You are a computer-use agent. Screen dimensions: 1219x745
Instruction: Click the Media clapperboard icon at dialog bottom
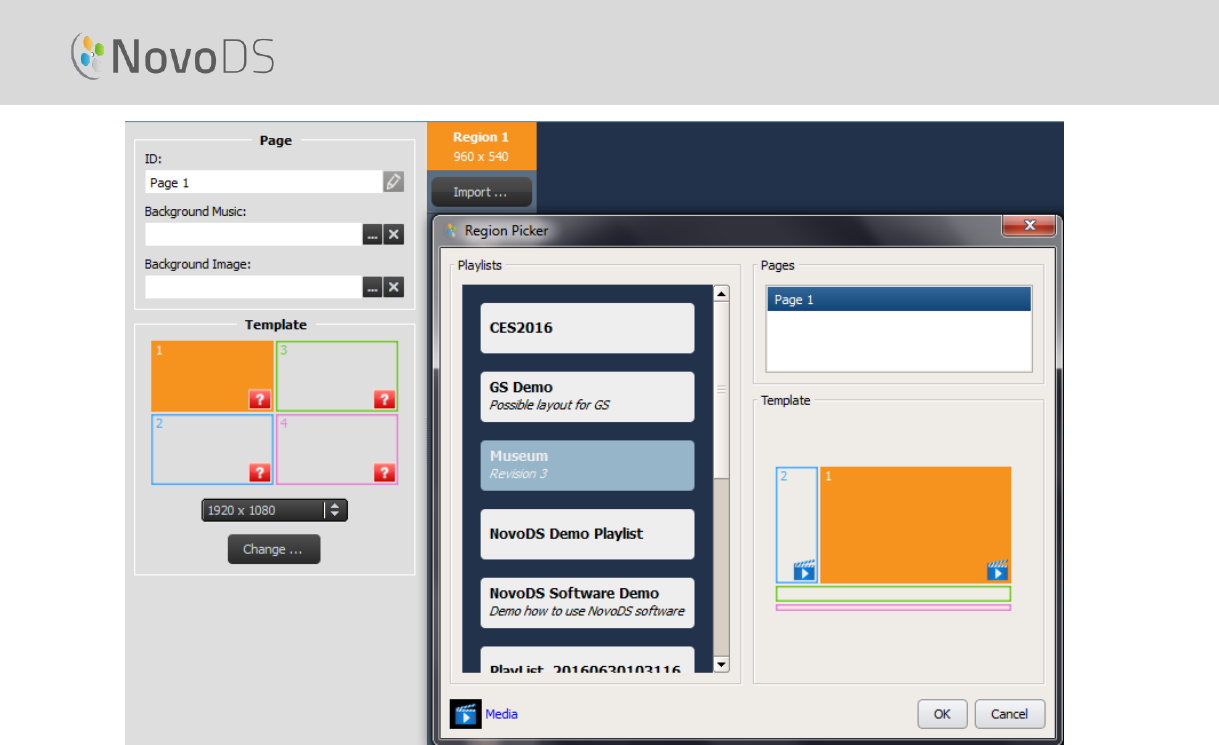click(465, 714)
